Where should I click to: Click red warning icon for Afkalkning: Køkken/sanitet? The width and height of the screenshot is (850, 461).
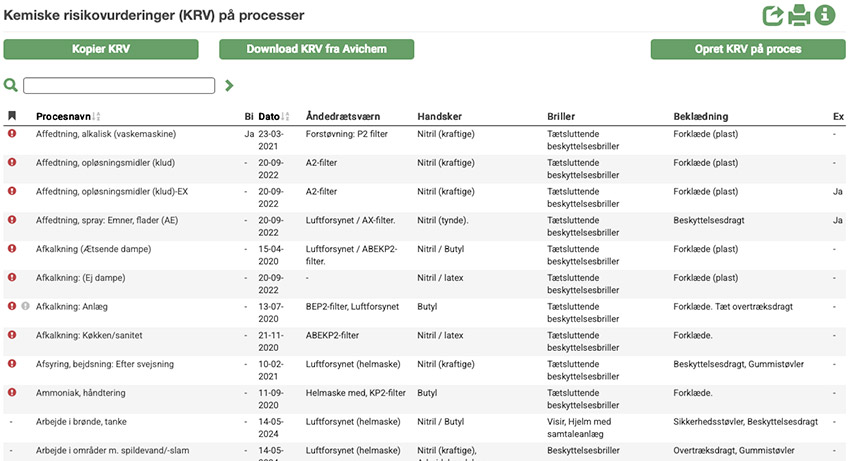12,335
